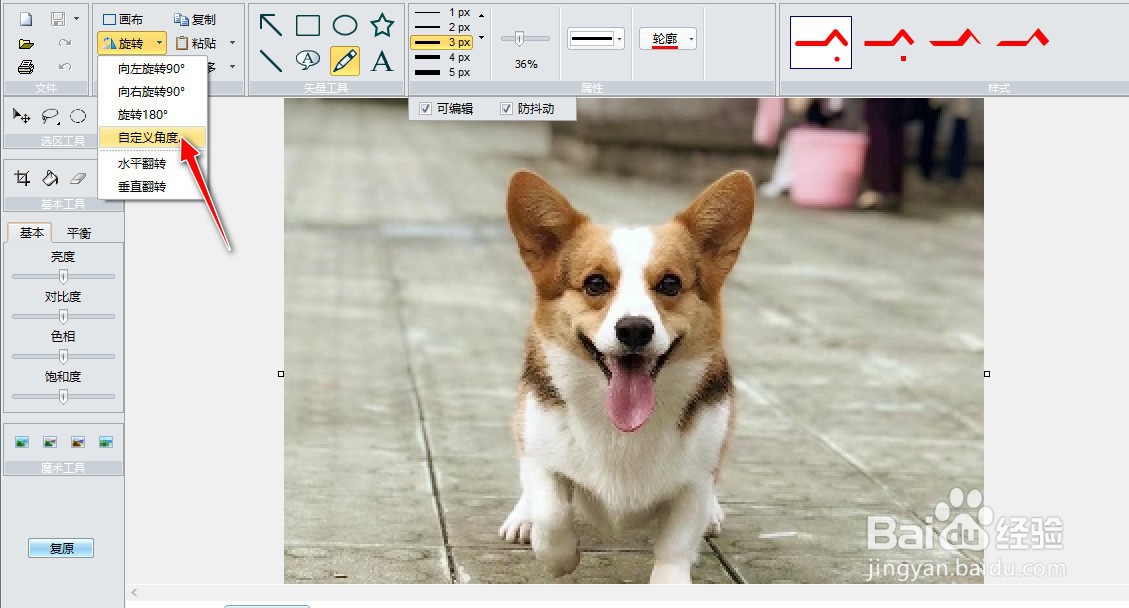Click the third magic tool image icon
The width and height of the screenshot is (1129, 608).
(78, 442)
